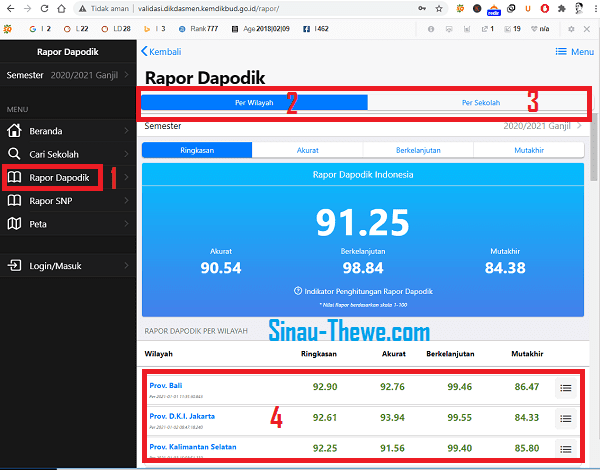Switch to the Mutakhir tab
Screen dimensions: 600x470
(529, 150)
